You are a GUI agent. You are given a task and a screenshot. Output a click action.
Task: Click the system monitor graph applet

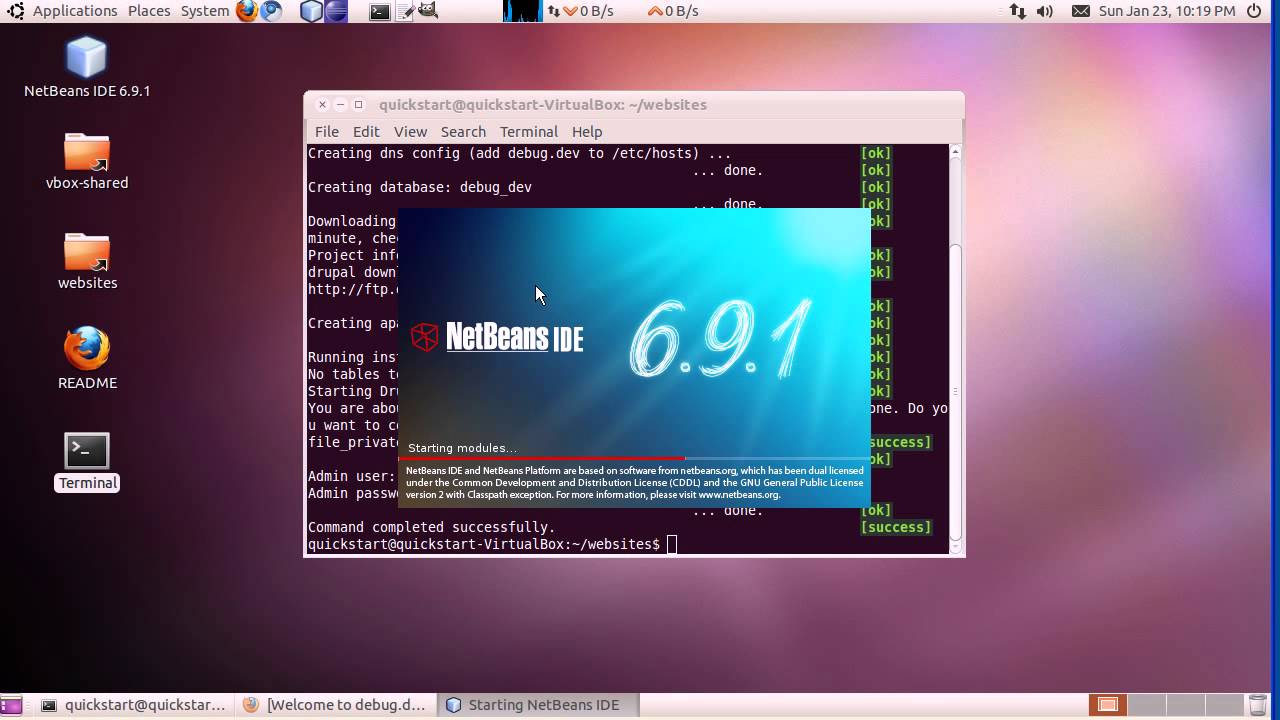click(x=522, y=11)
